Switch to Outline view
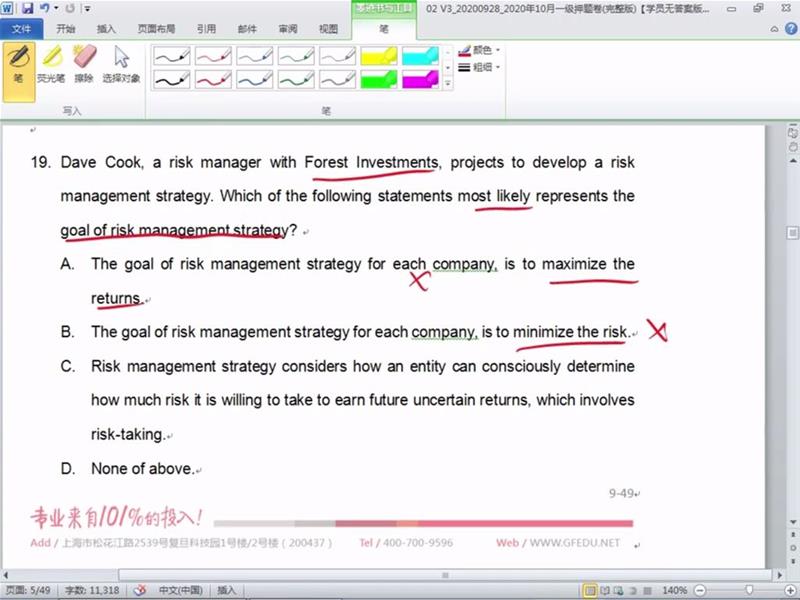Viewport: 800px width, 600px height. [633, 590]
